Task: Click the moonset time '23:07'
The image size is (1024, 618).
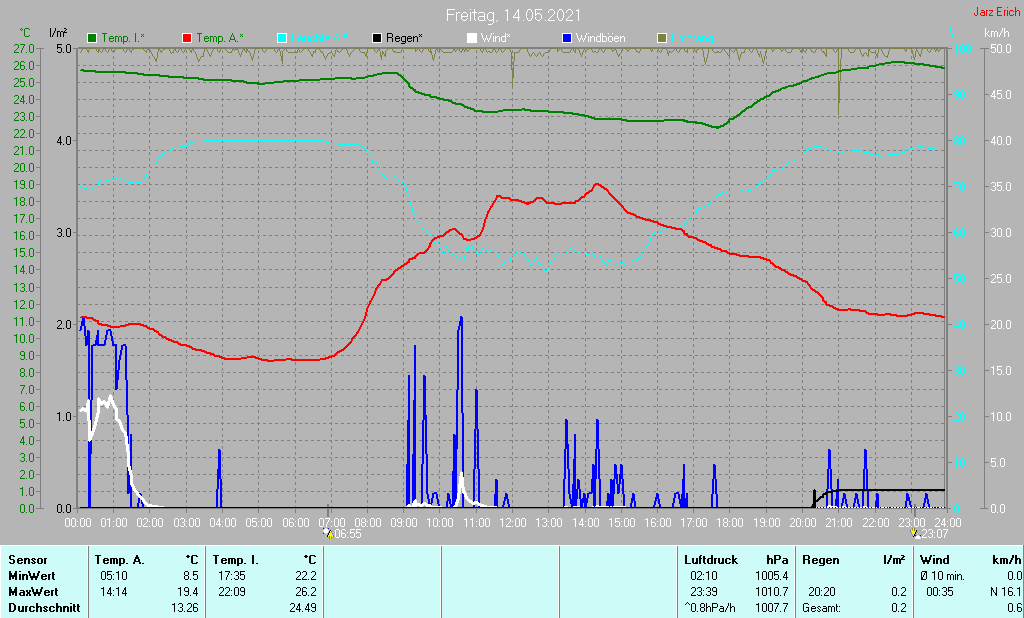Action: [x=935, y=534]
